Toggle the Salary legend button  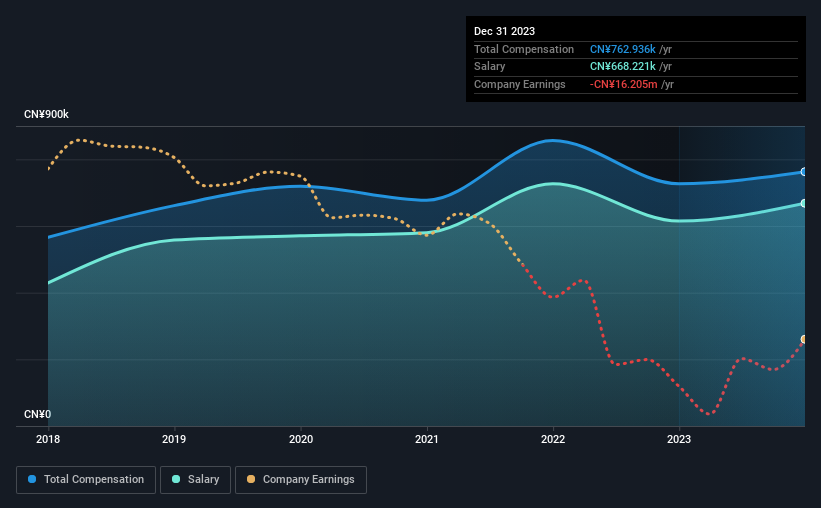click(x=195, y=480)
